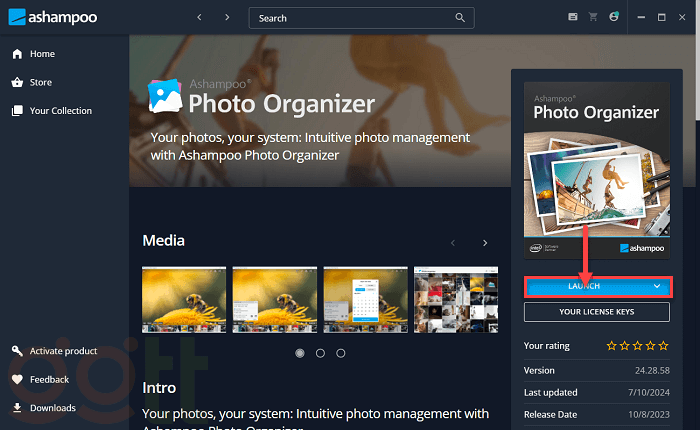Open the fourth media thumbnail with photo grid
The width and height of the screenshot is (700, 430).
coord(456,299)
